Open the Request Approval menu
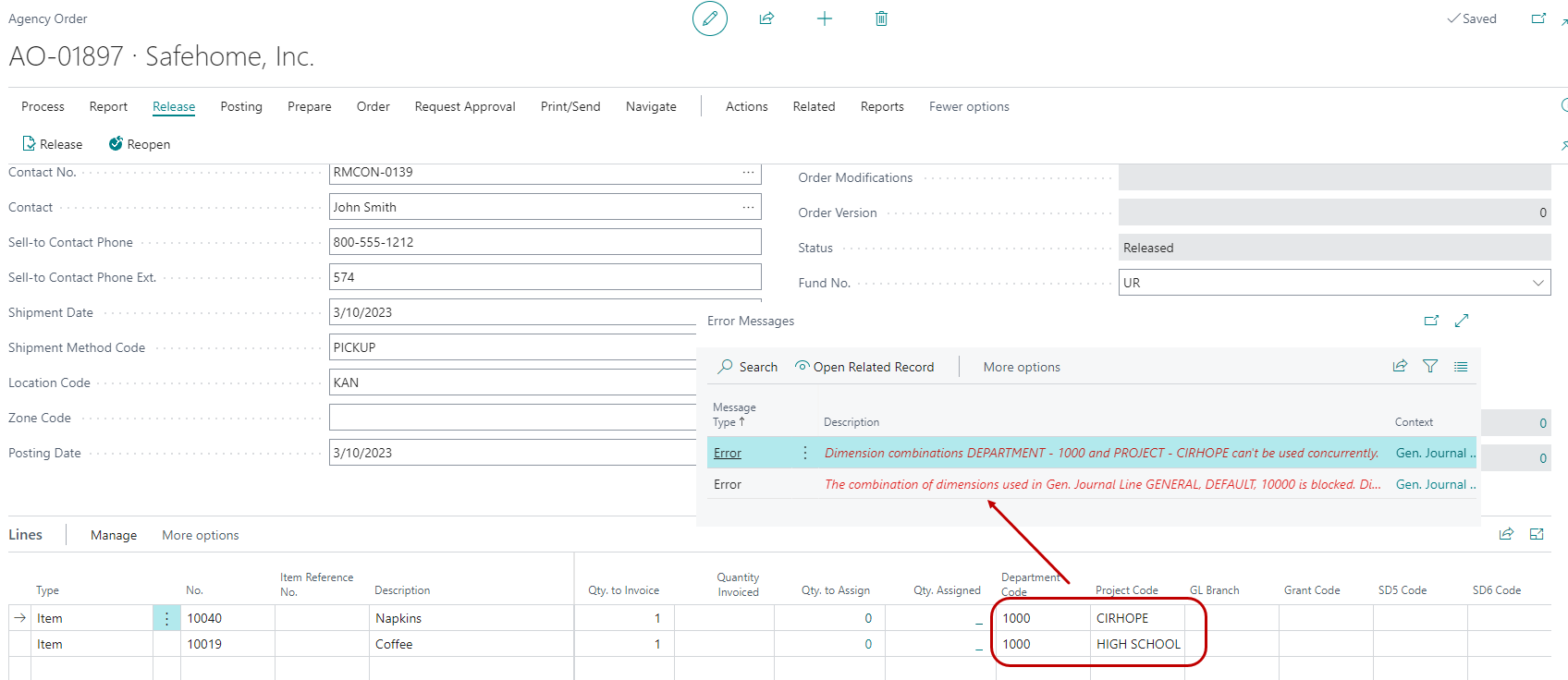The width and height of the screenshot is (1568, 680). [464, 106]
